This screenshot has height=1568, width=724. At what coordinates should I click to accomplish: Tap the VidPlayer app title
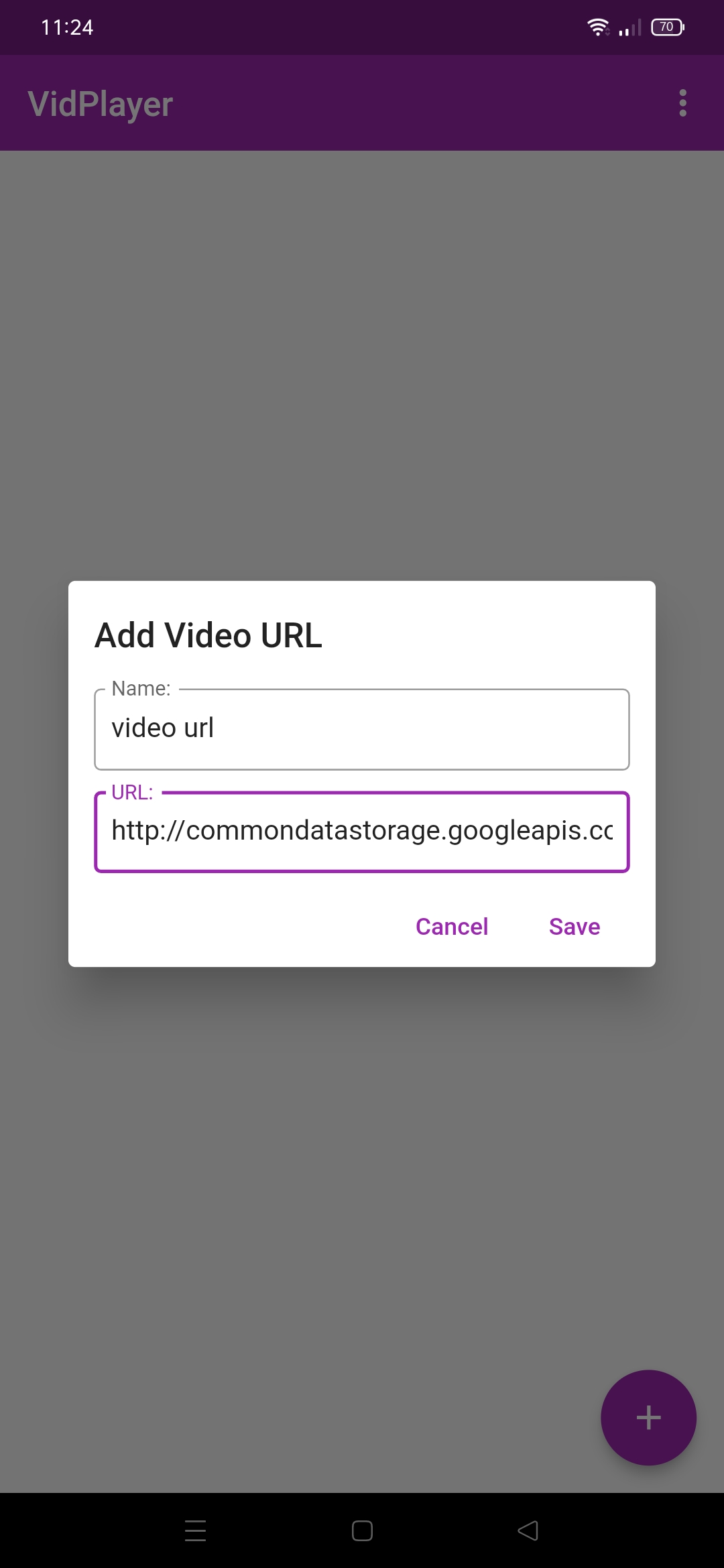tap(101, 104)
